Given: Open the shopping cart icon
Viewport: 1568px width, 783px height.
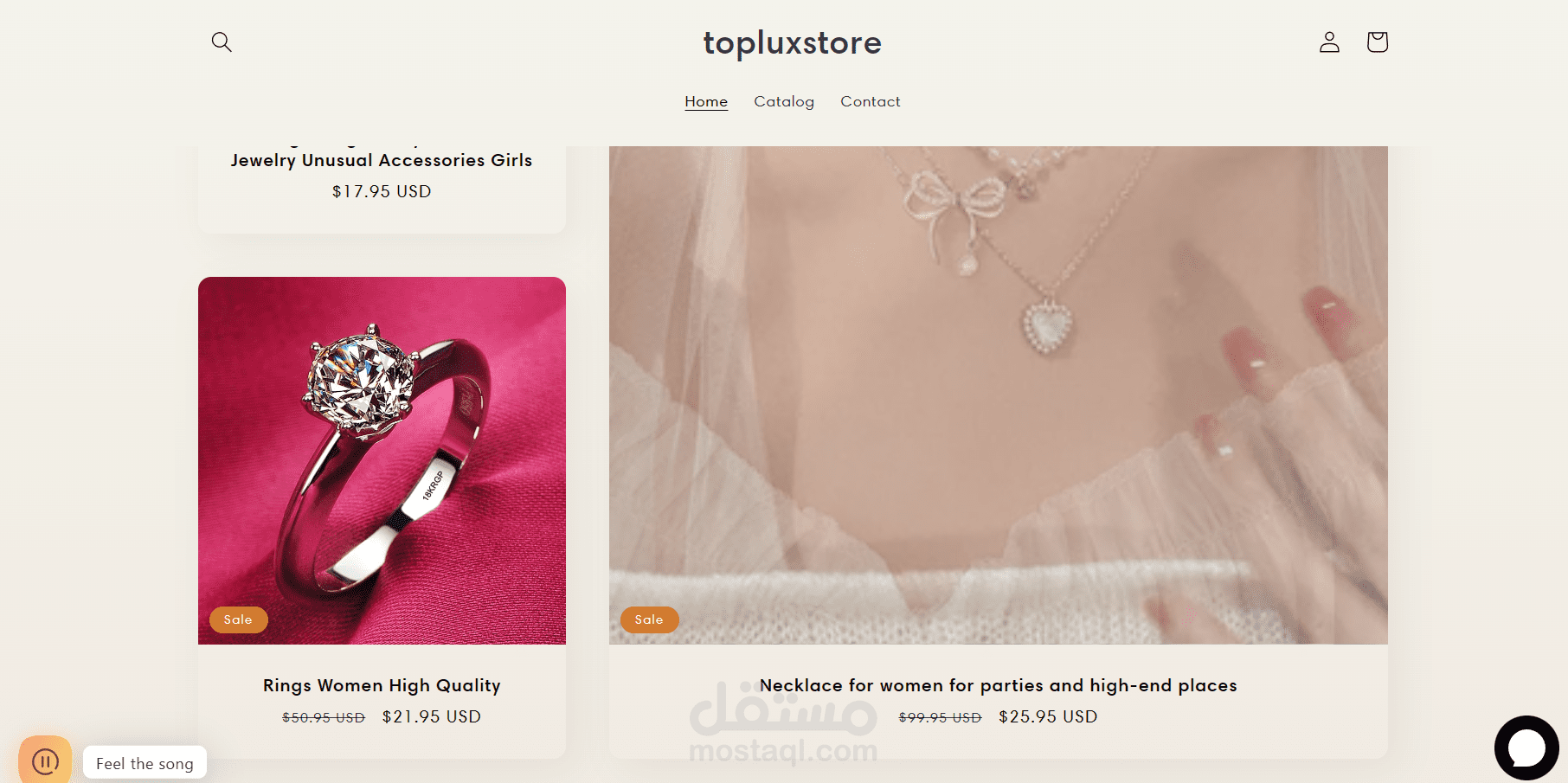Looking at the screenshot, I should (1378, 42).
